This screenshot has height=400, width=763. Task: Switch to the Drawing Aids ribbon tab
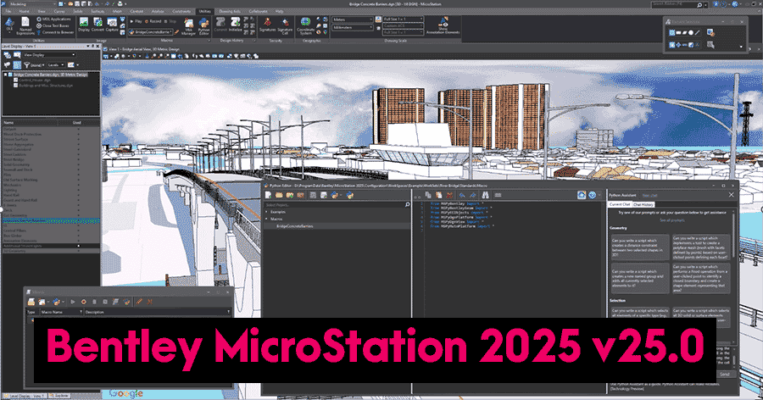coord(229,11)
